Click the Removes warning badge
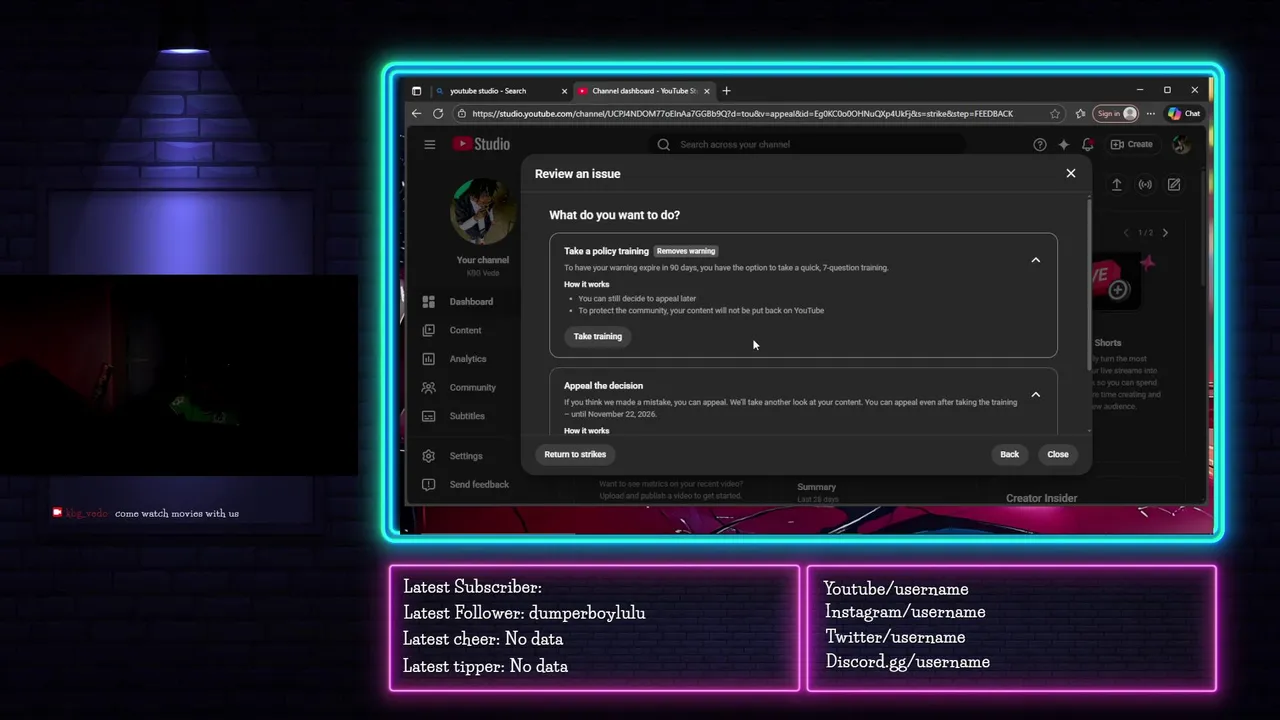 coord(686,251)
